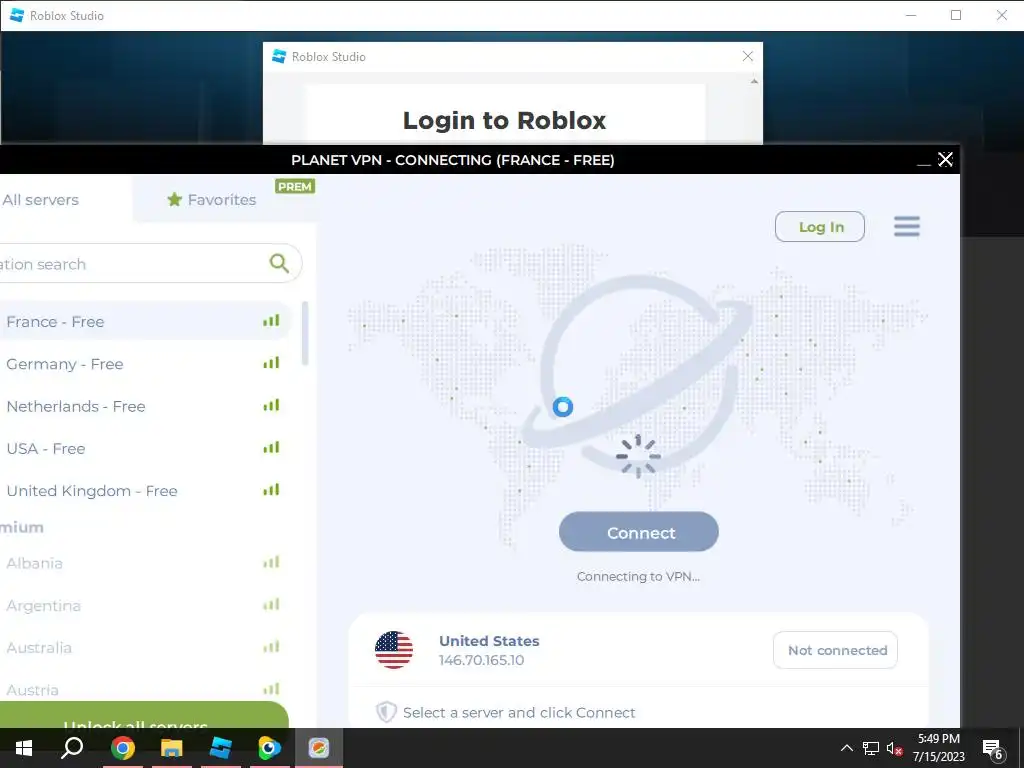Select Albania premium server

[x=145, y=562]
